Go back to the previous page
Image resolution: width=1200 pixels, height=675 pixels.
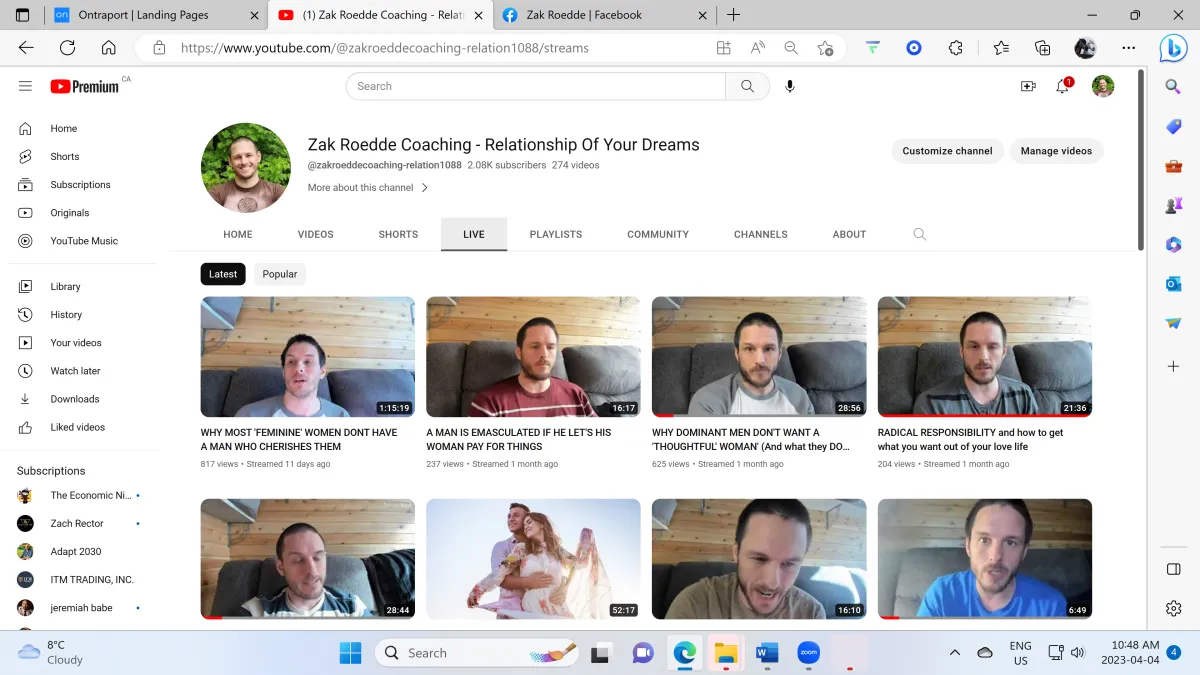tap(26, 47)
